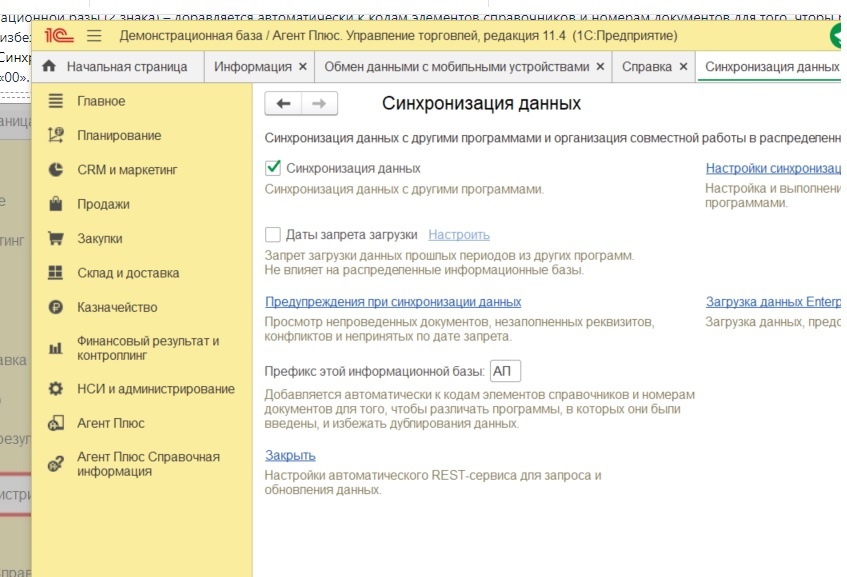Click the infobase prefix field containing АП
Image resolution: width=847 pixels, height=577 pixels.
point(505,371)
